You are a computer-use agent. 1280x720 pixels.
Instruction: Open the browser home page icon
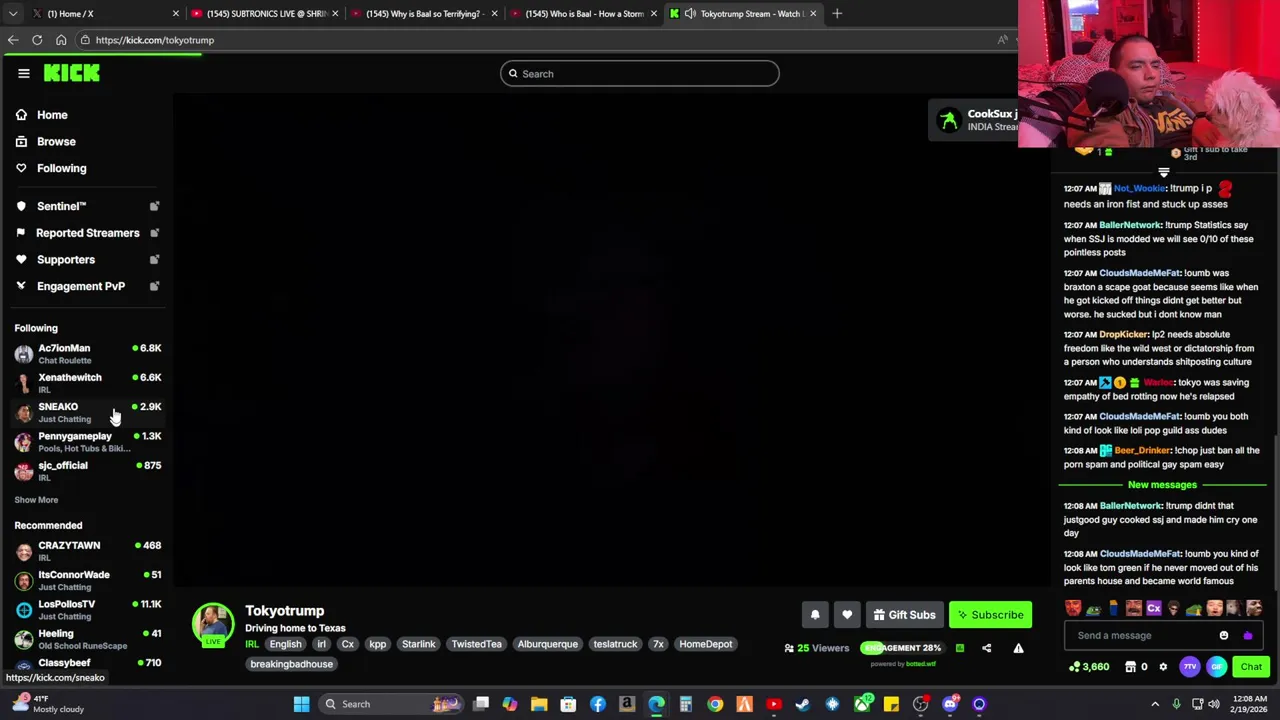(61, 40)
